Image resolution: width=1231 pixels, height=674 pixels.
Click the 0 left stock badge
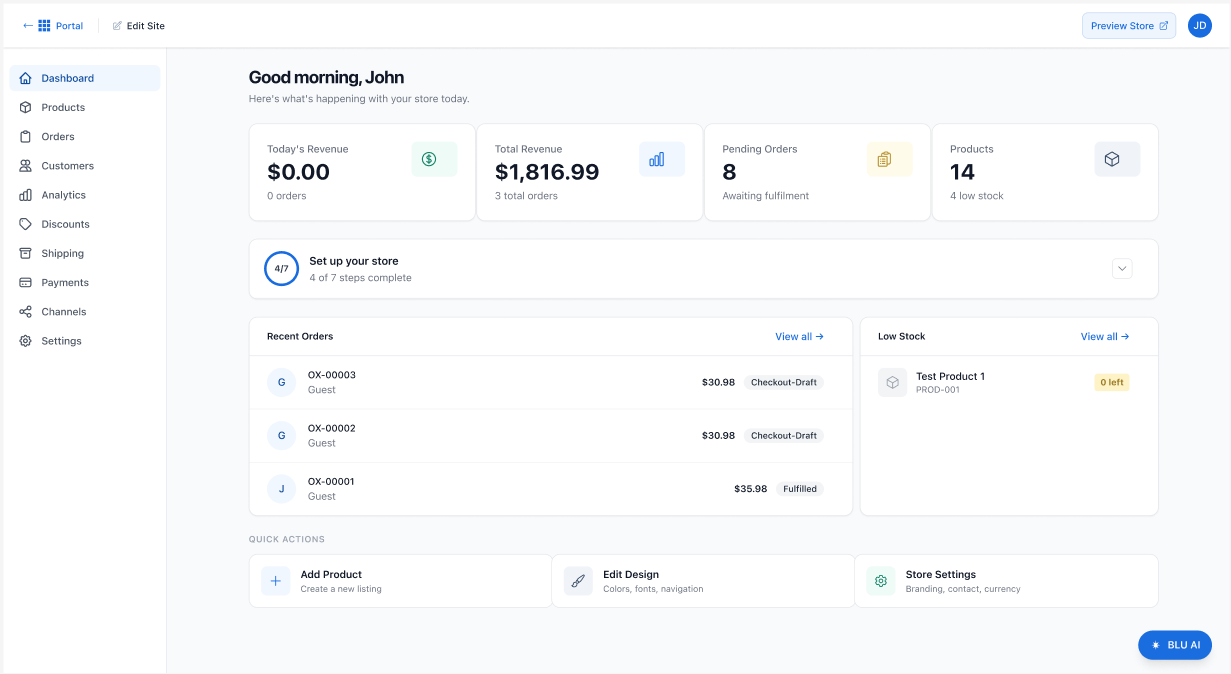[1112, 382]
